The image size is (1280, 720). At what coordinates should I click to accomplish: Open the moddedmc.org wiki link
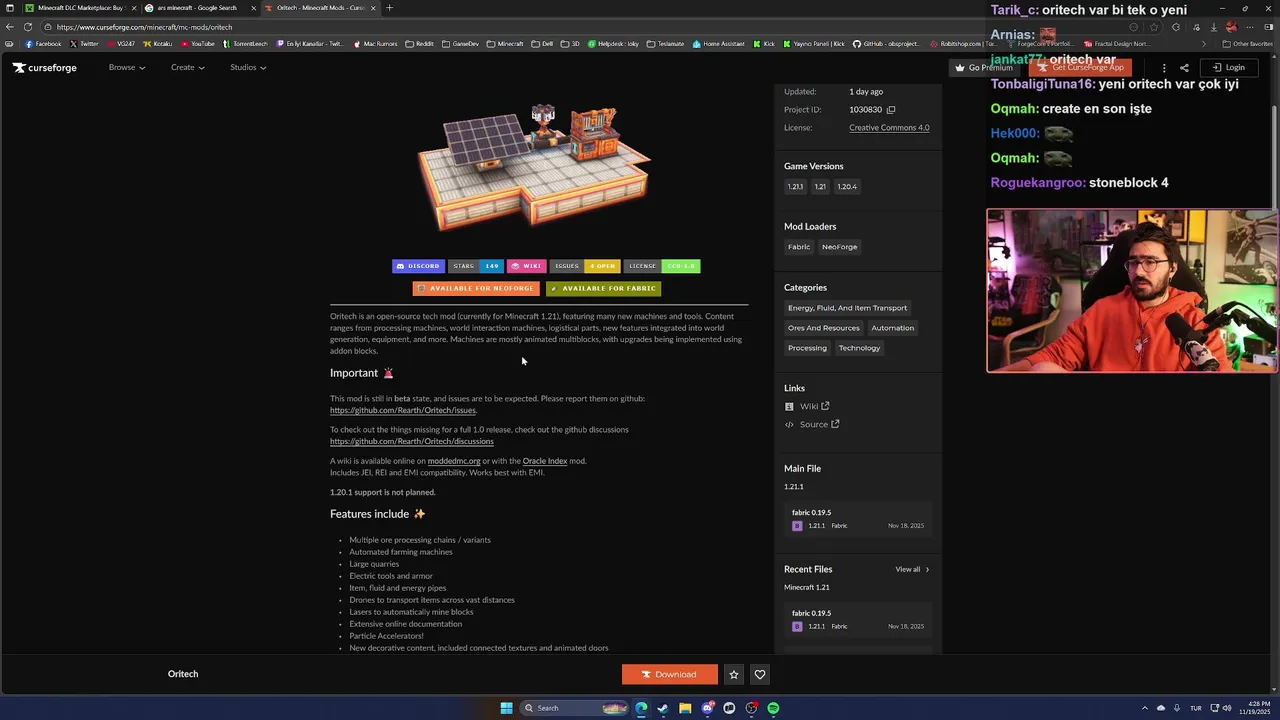pos(454,461)
